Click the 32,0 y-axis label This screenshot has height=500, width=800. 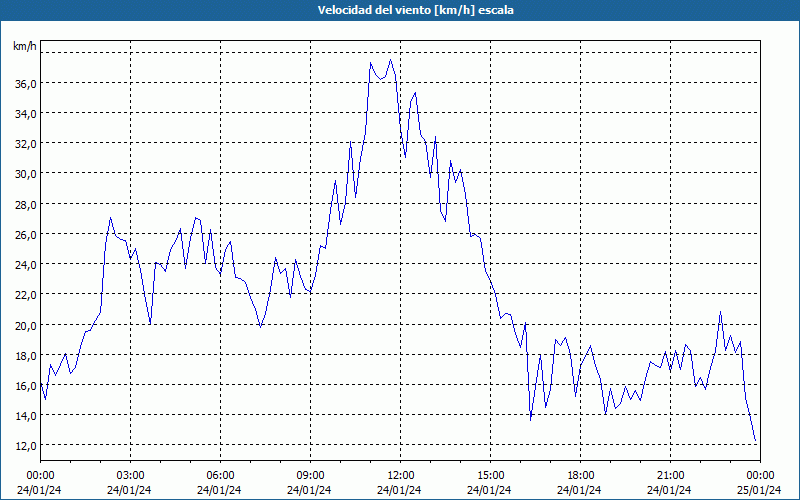(x=26, y=144)
